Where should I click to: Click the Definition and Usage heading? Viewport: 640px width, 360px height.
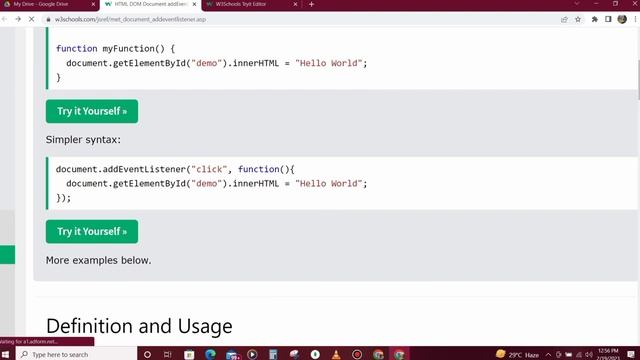click(139, 326)
